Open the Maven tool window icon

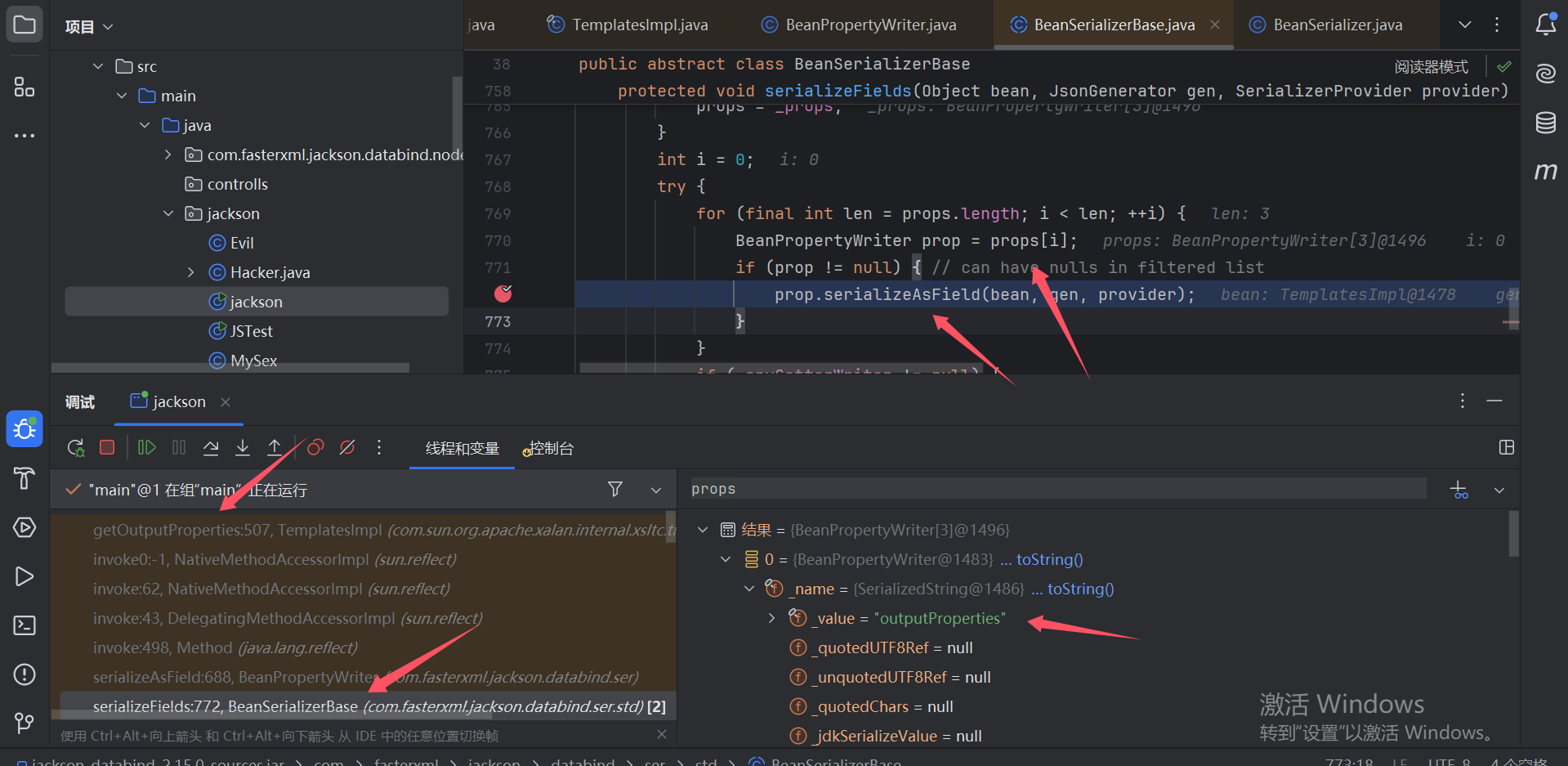[x=1545, y=171]
